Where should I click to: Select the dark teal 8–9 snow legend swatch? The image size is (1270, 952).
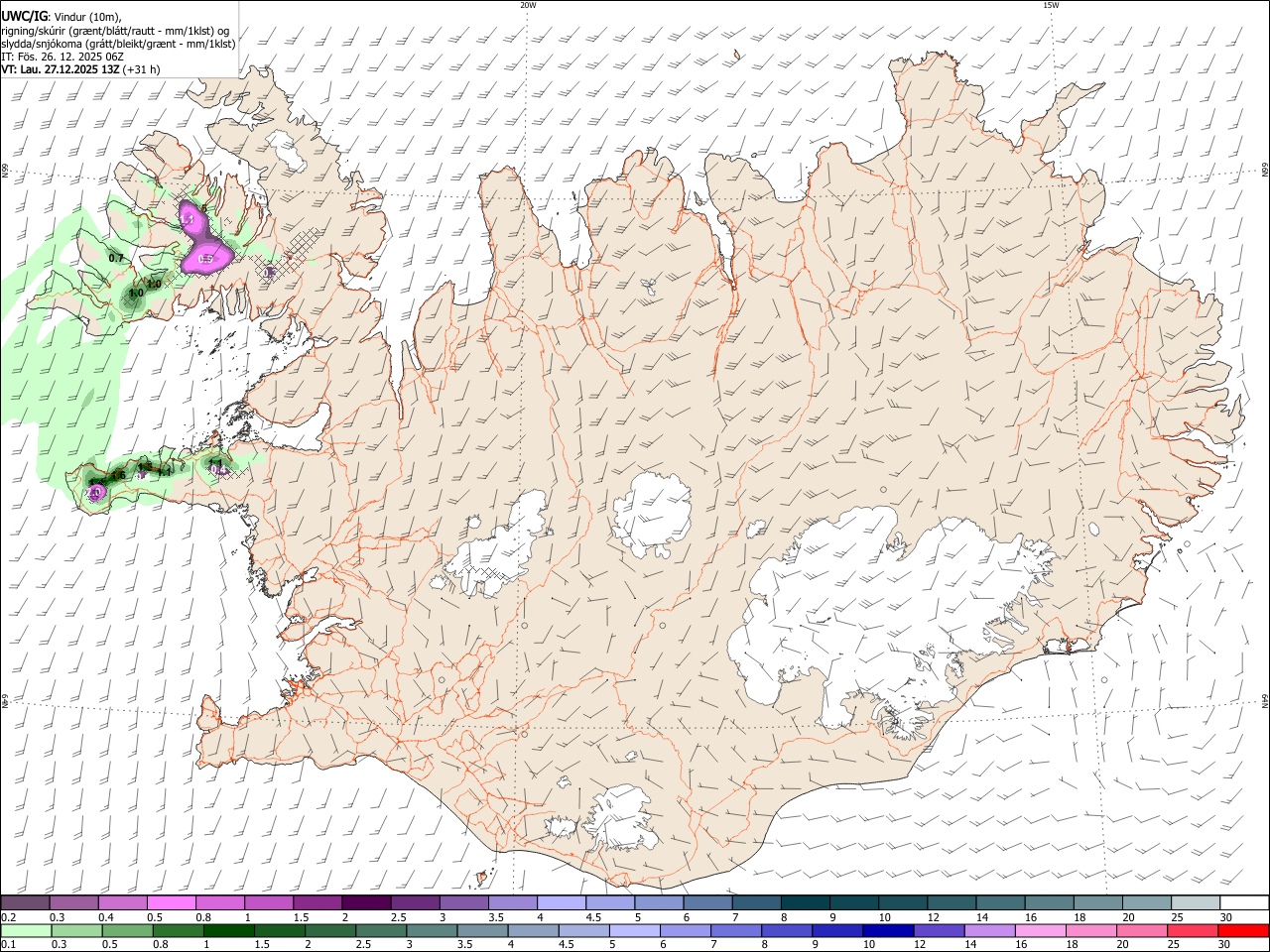[805, 903]
